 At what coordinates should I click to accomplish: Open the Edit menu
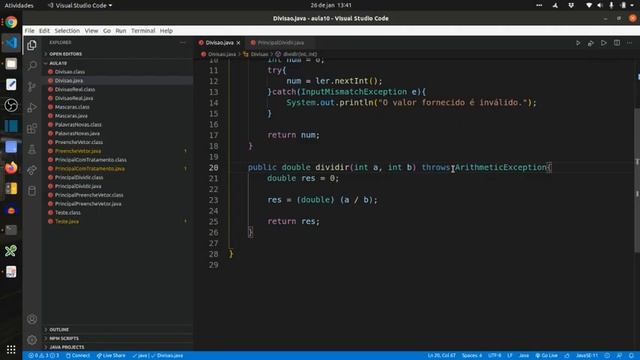tap(44, 31)
